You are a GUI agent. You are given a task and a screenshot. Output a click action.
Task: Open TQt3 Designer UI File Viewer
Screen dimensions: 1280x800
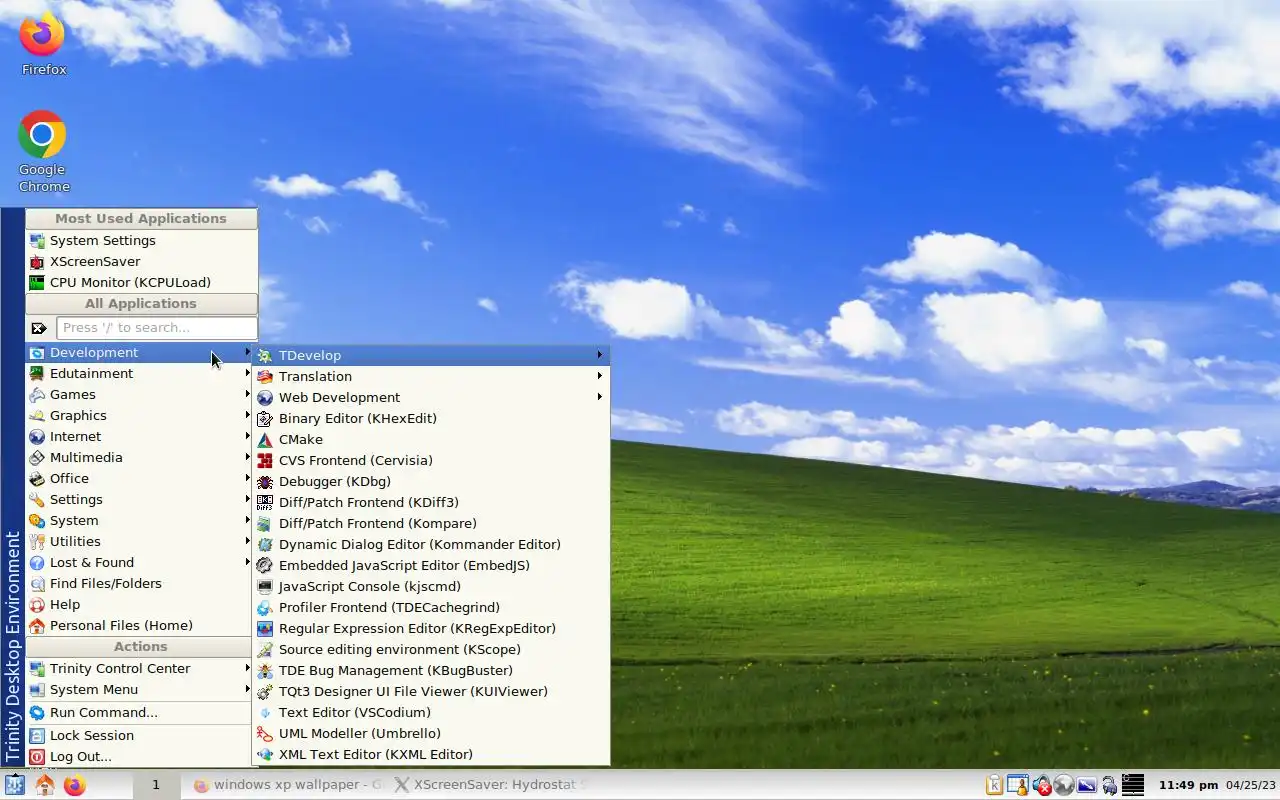point(431,691)
